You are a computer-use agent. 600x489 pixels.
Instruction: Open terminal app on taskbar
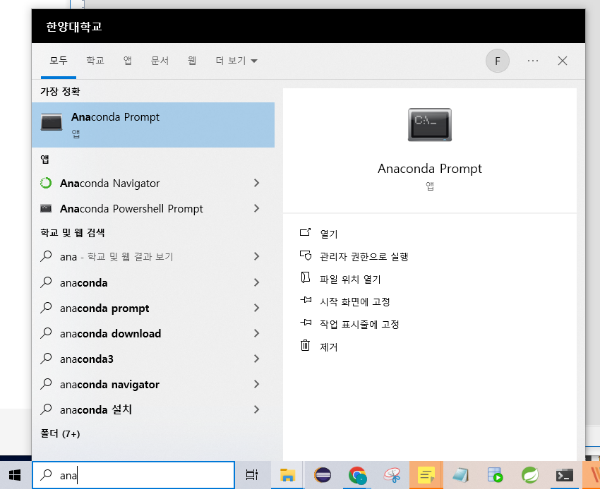click(564, 475)
